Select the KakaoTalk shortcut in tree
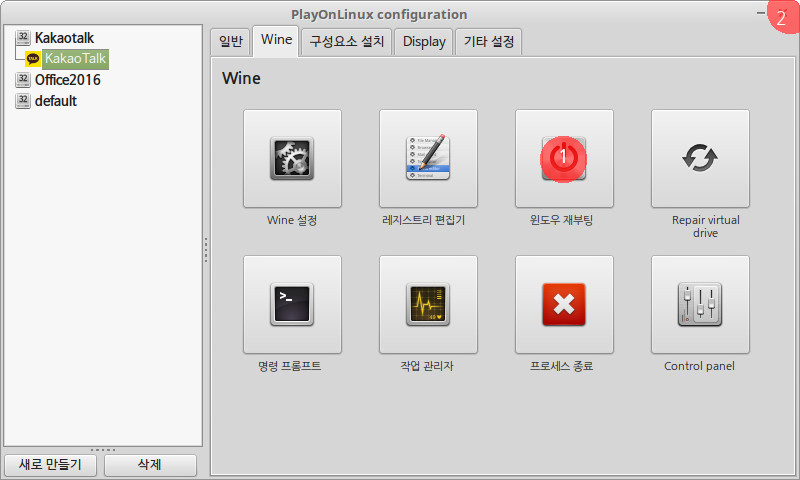The width and height of the screenshot is (800, 480). [75, 59]
